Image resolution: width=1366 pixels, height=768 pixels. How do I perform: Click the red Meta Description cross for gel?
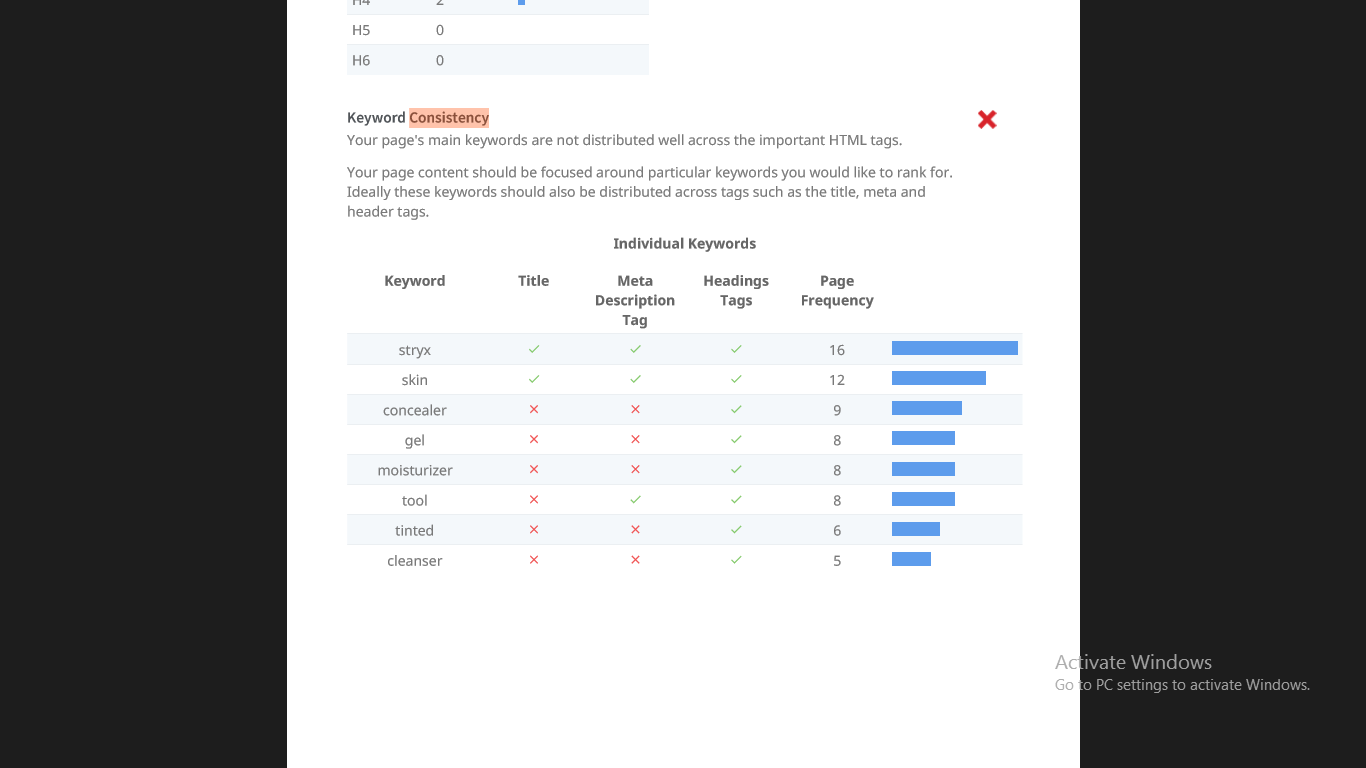tap(635, 439)
